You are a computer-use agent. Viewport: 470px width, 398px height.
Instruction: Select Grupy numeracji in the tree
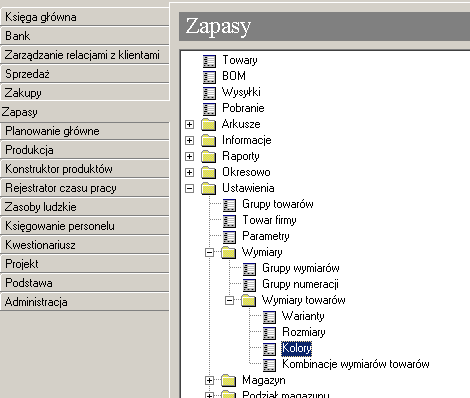[300, 284]
